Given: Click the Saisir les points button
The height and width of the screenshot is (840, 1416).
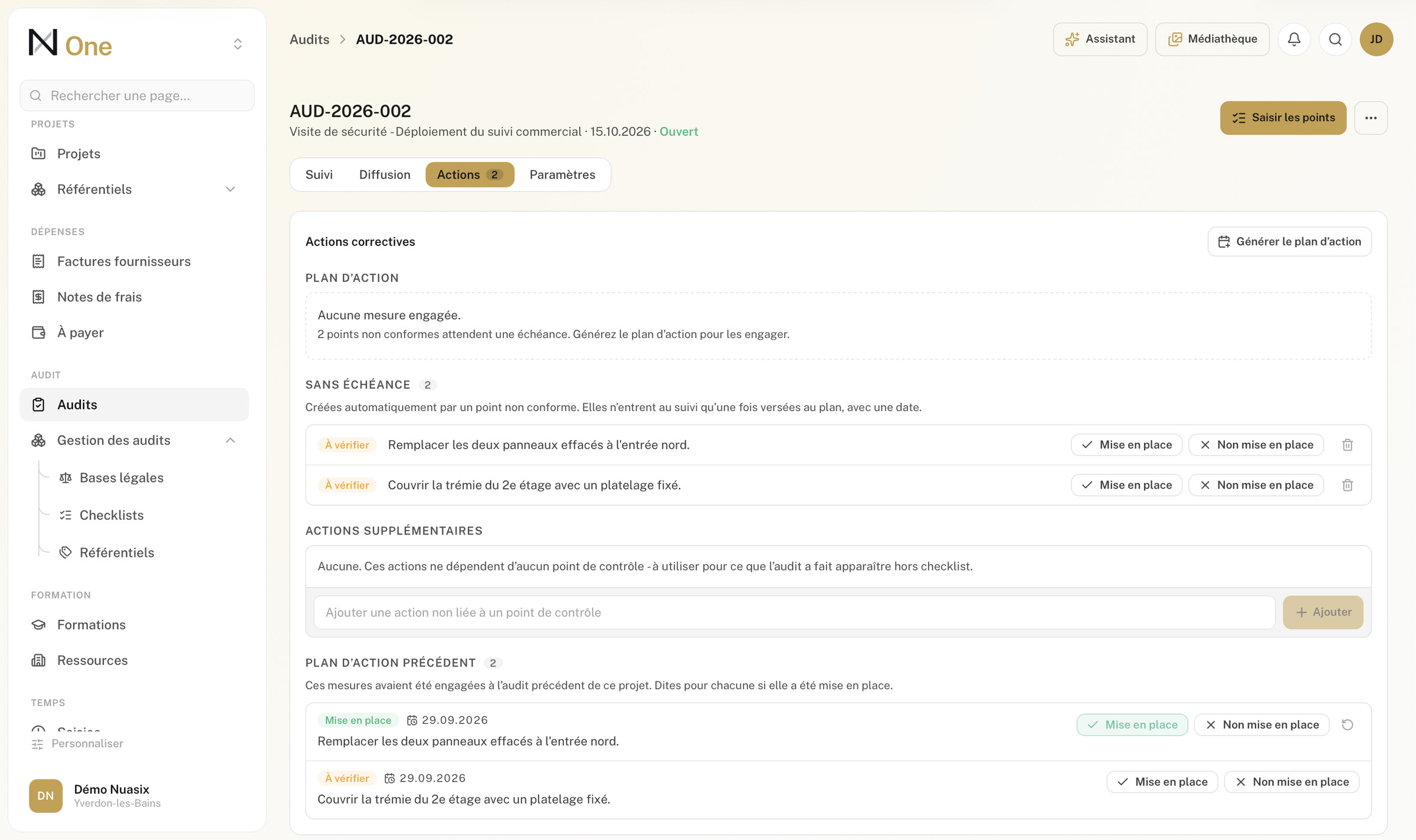Looking at the screenshot, I should point(1283,118).
